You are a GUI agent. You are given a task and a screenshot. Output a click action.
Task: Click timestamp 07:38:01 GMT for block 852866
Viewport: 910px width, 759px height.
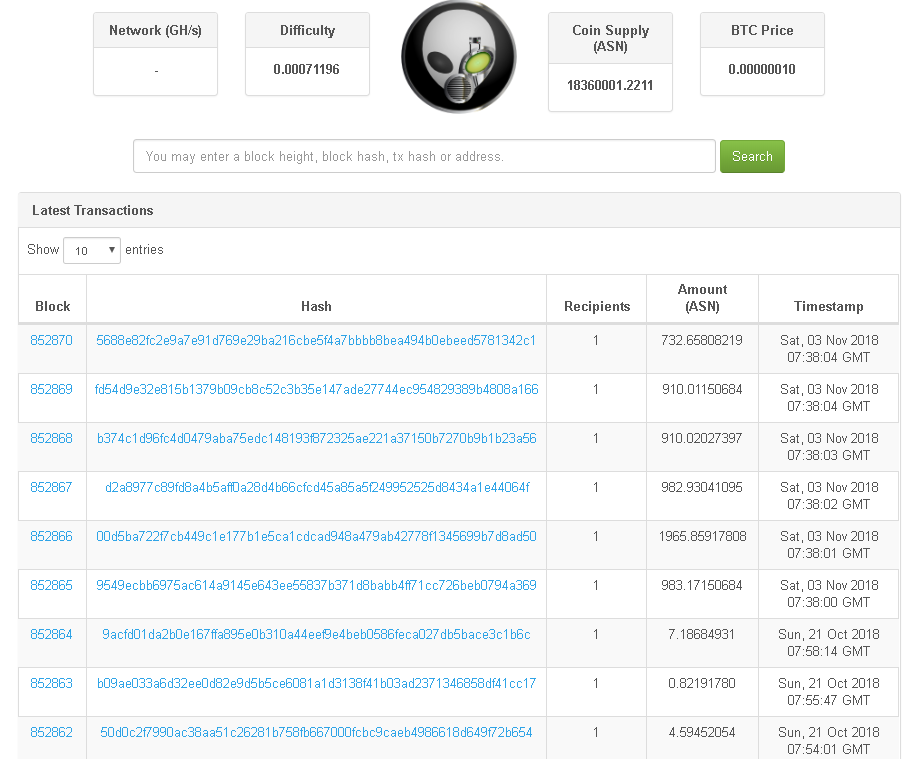pos(828,554)
